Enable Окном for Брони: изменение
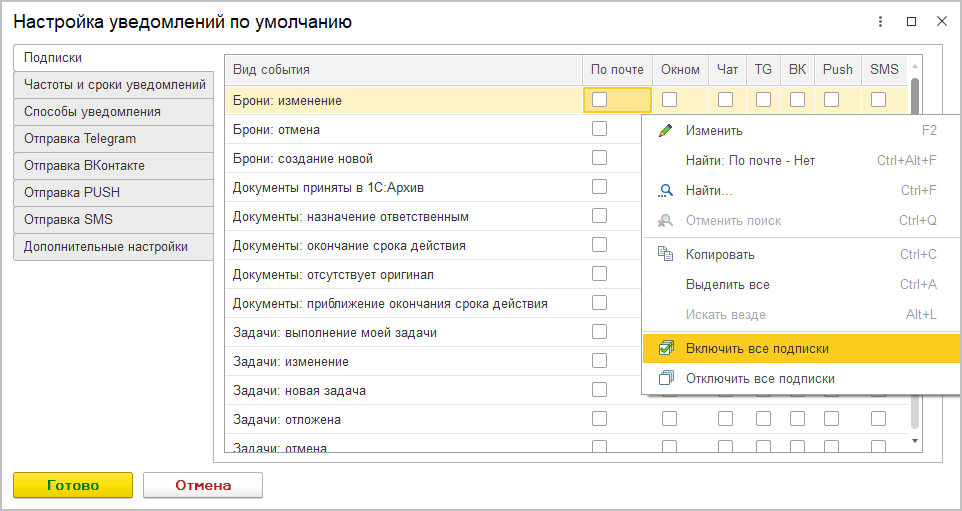Image resolution: width=962 pixels, height=511 pixels. click(670, 100)
